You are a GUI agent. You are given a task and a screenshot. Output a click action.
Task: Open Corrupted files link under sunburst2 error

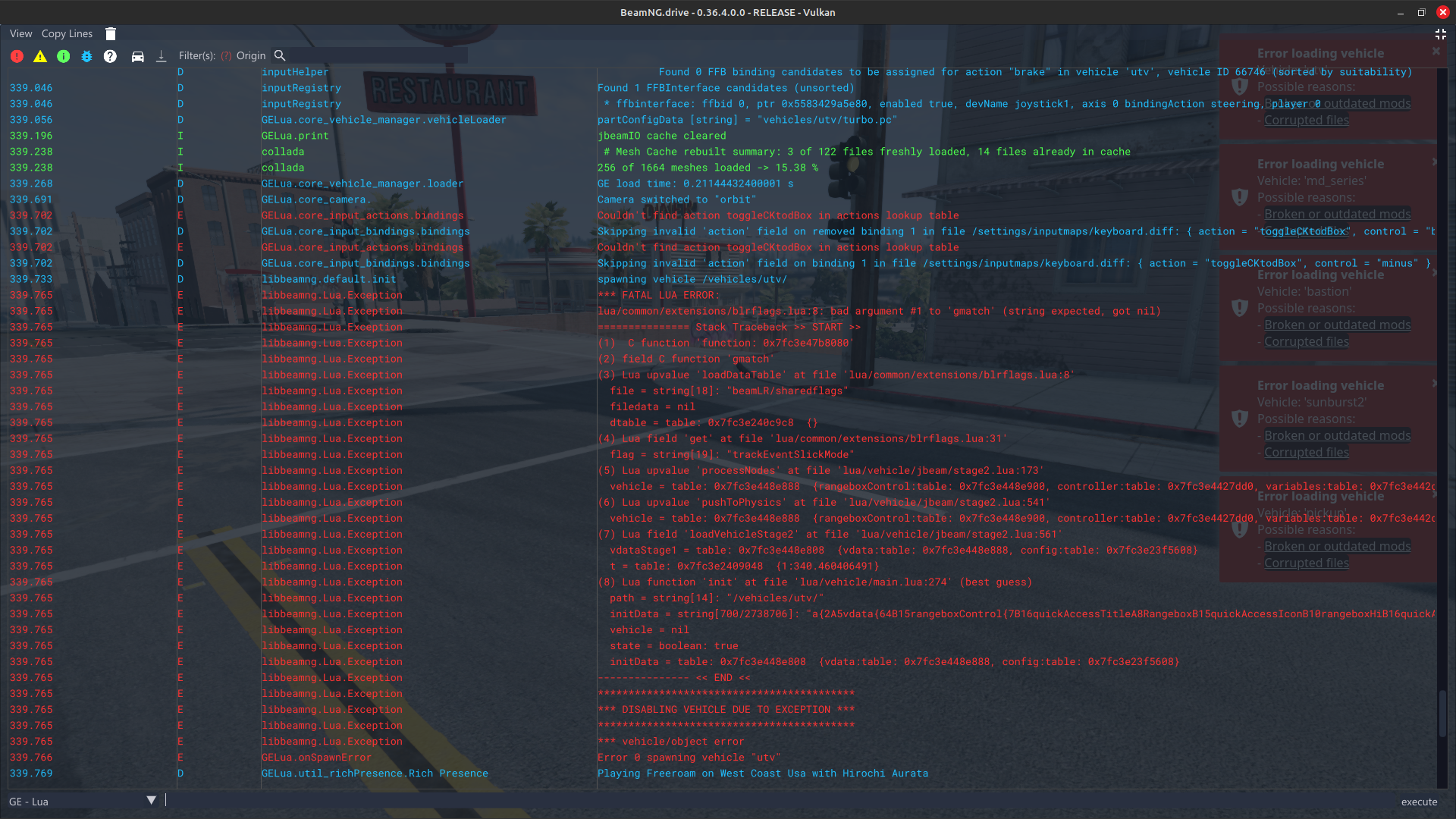click(1306, 452)
